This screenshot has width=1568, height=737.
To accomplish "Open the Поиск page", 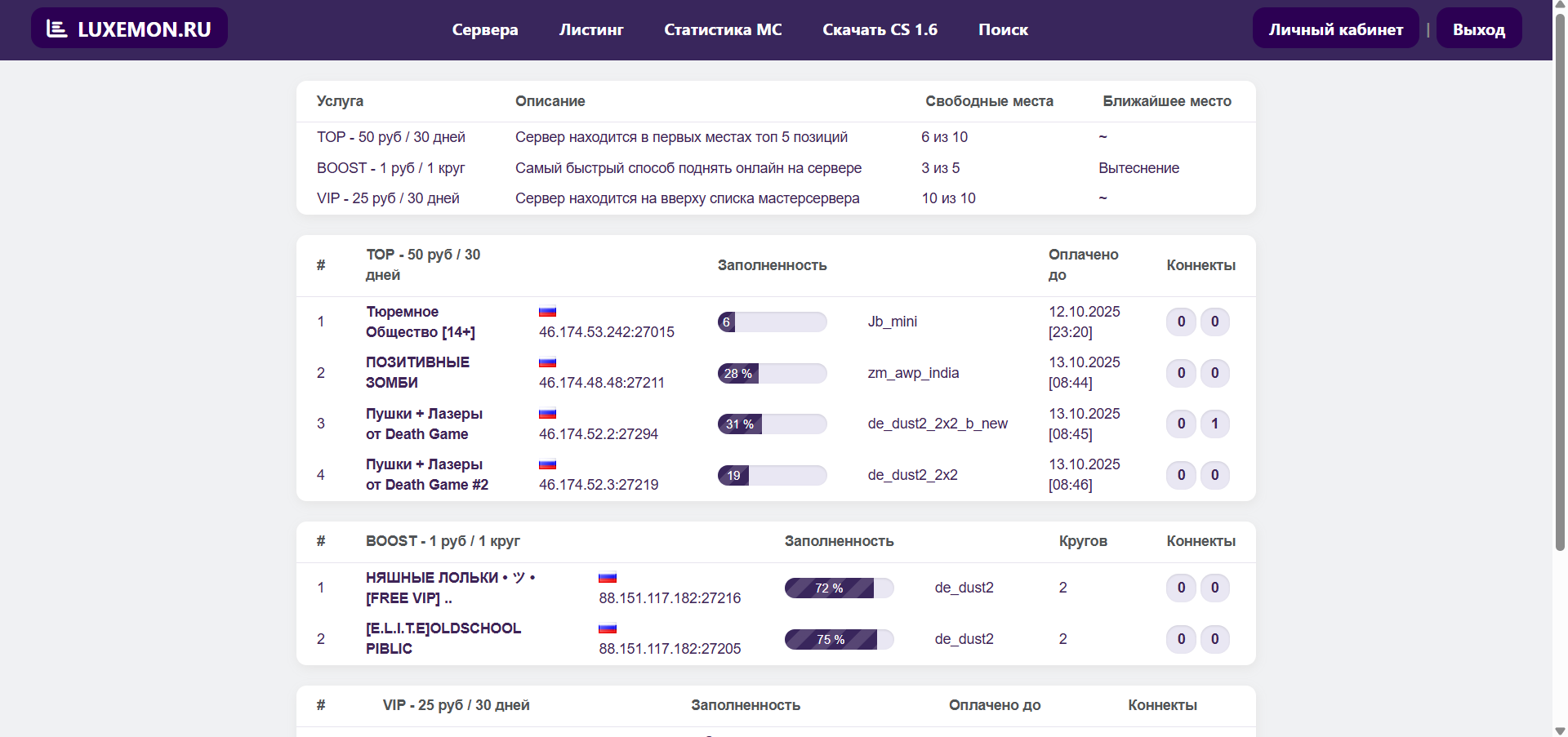I will 1003,30.
